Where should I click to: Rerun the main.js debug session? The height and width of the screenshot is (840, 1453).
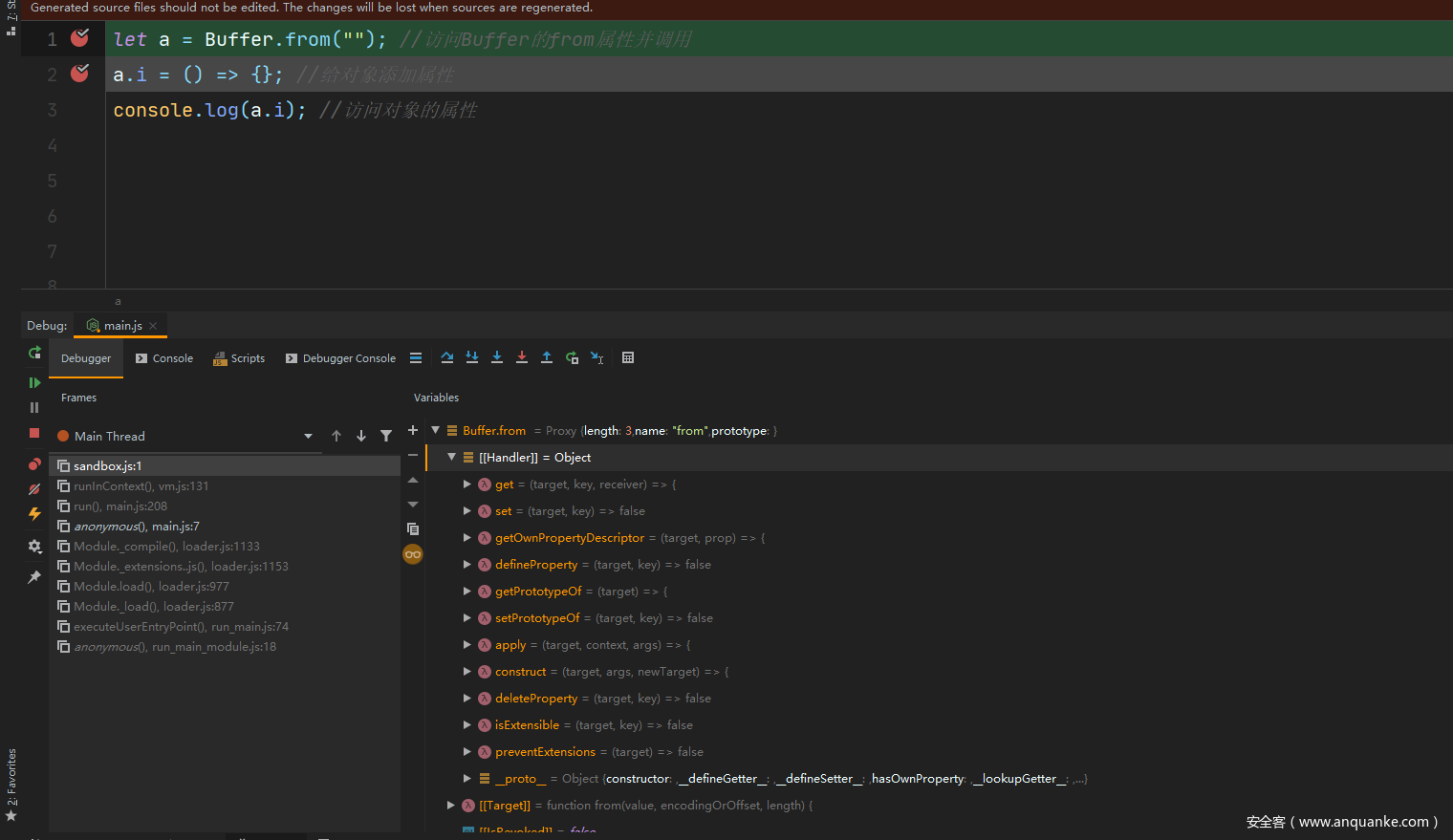point(34,354)
